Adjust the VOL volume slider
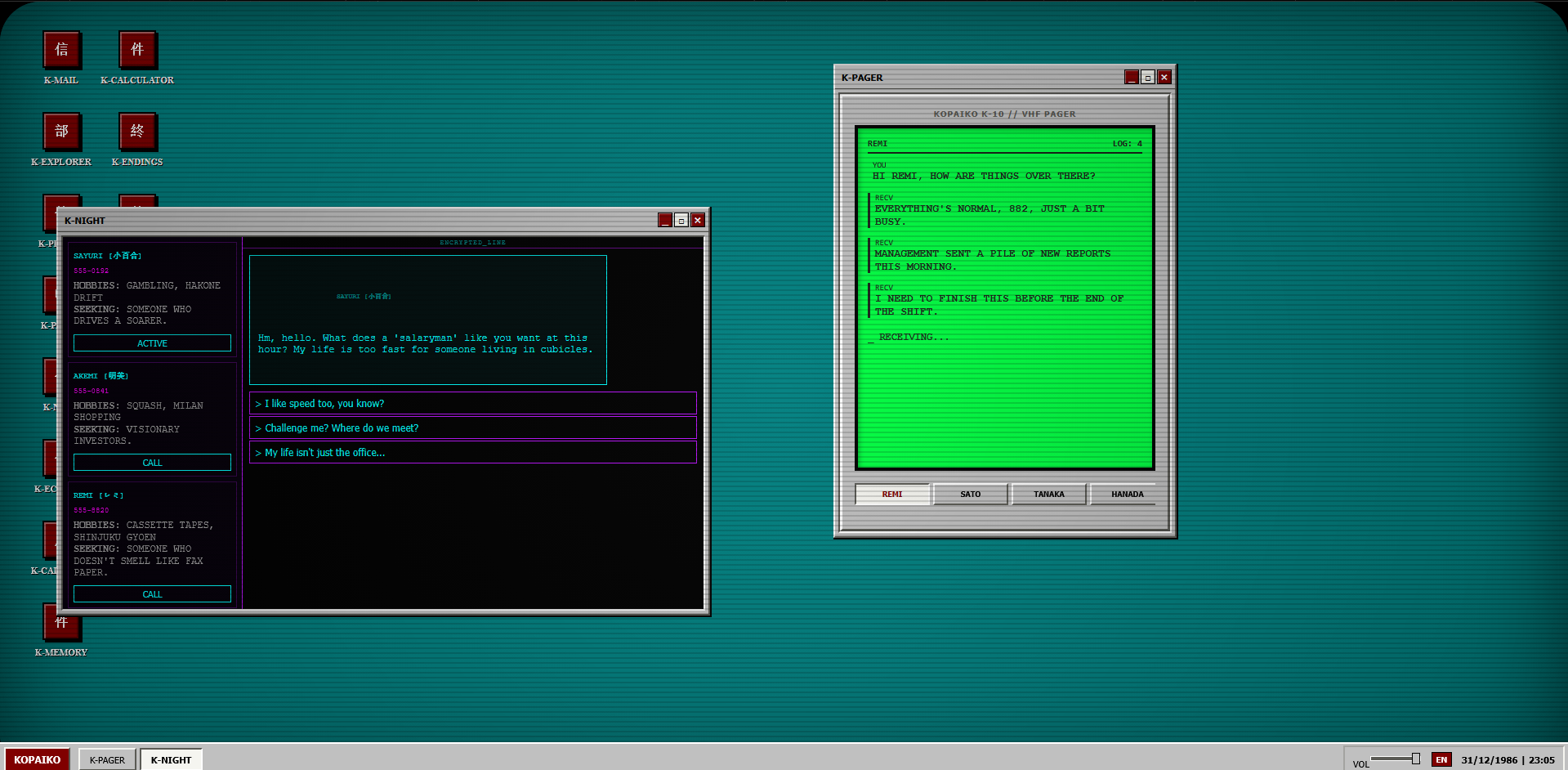 (x=1415, y=759)
